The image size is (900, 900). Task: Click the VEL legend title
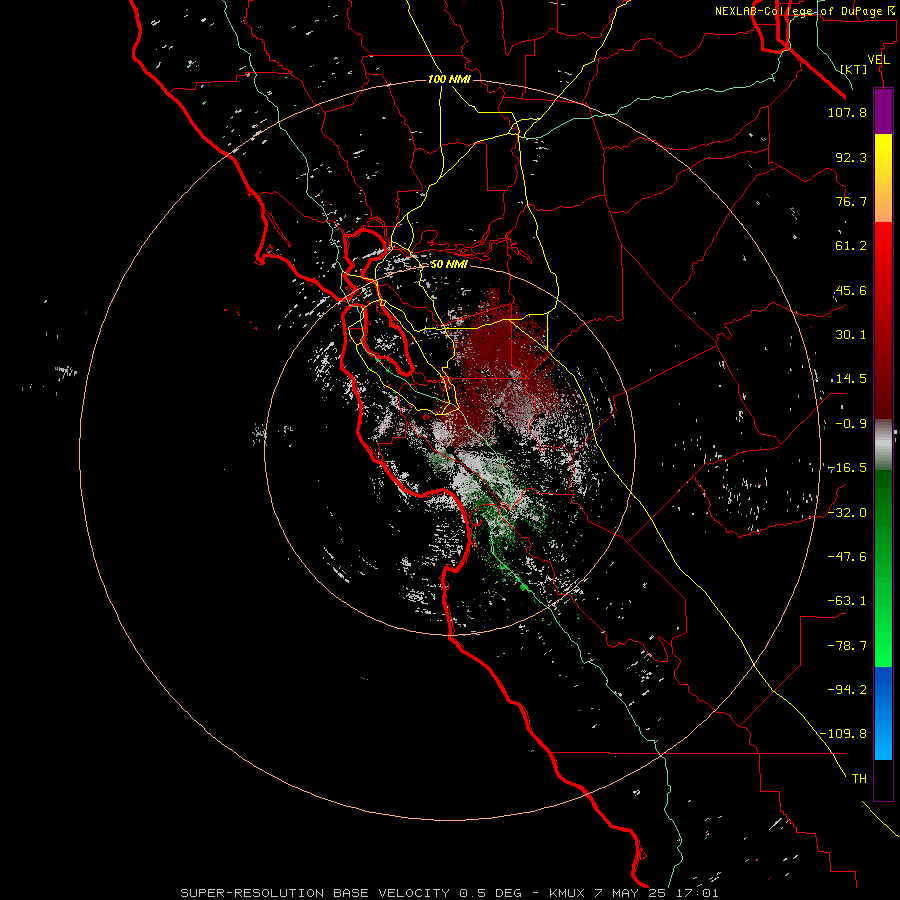click(879, 60)
